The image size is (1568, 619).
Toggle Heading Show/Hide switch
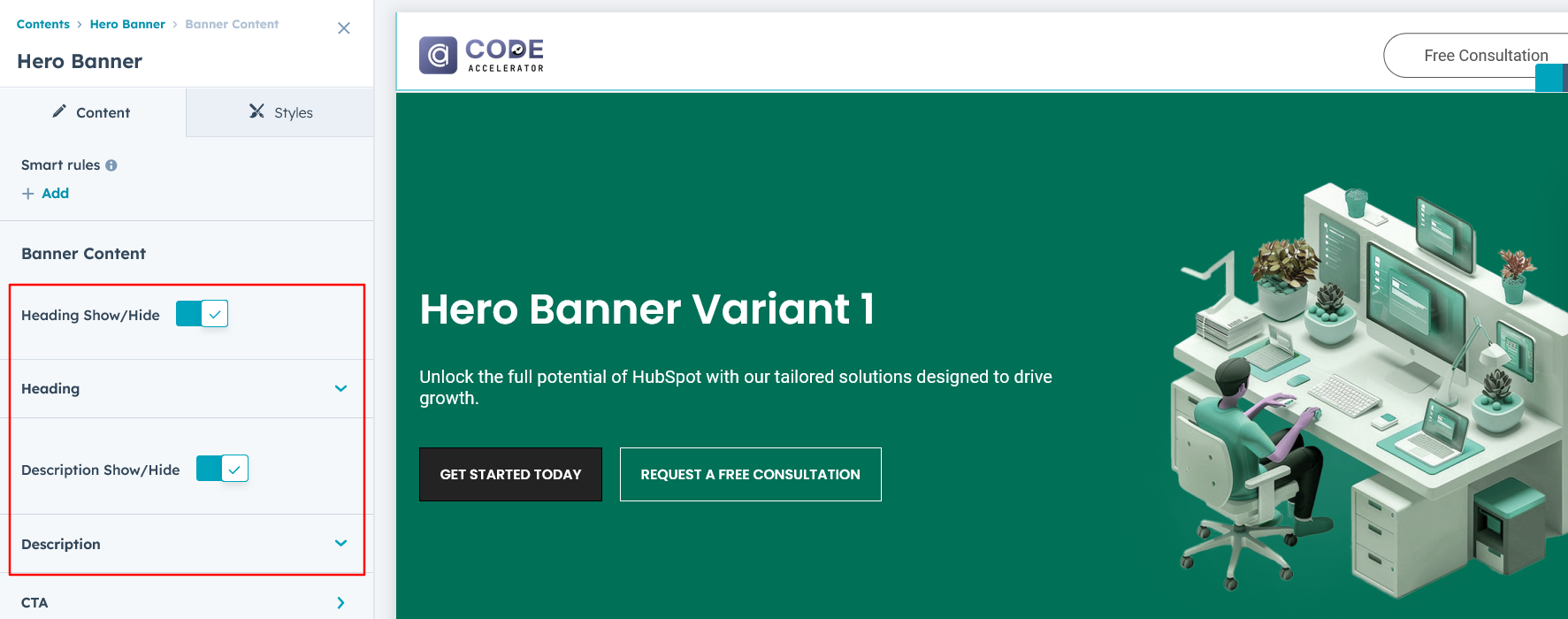tap(203, 314)
